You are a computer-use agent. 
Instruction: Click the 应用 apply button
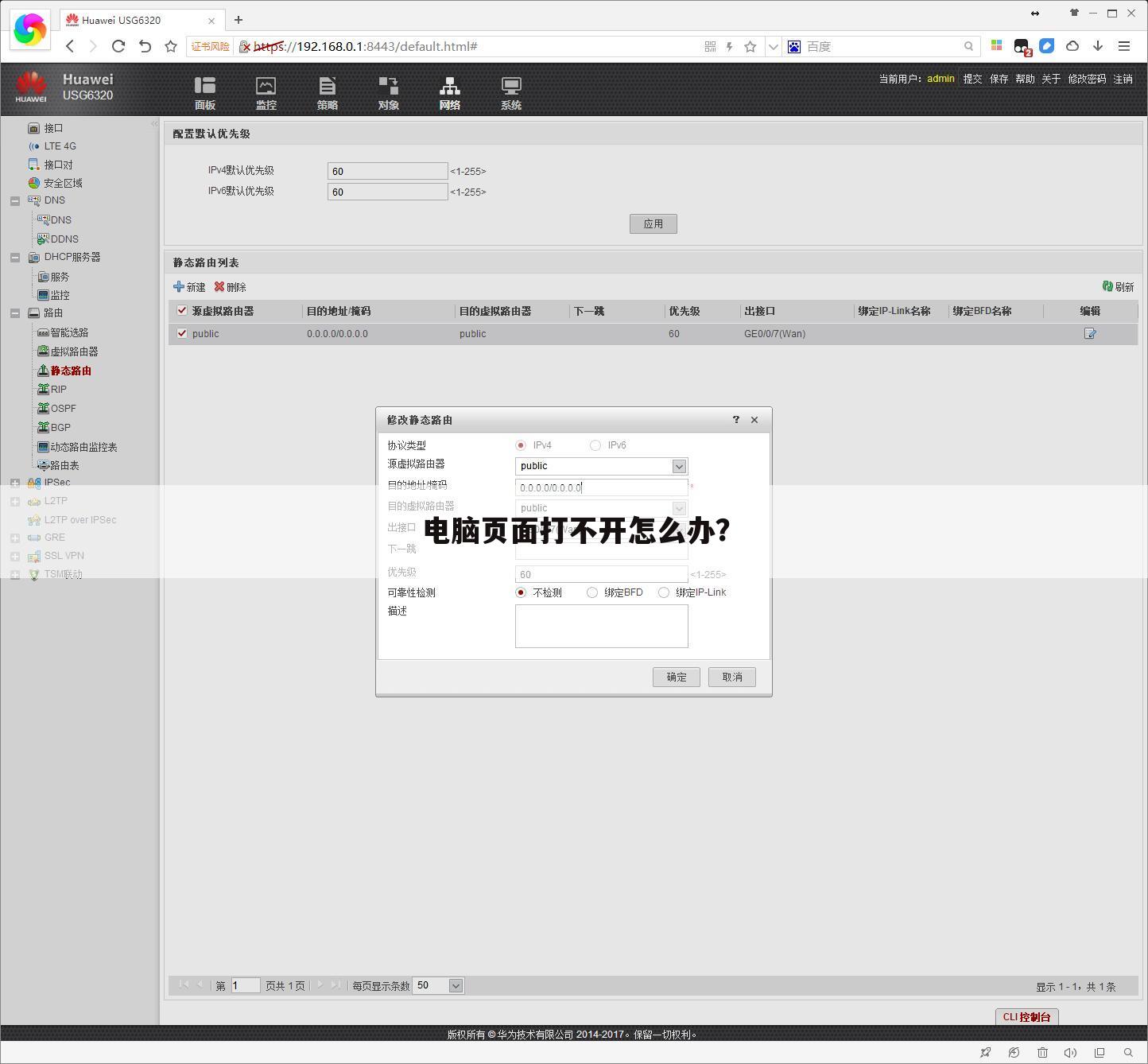pyautogui.click(x=653, y=224)
